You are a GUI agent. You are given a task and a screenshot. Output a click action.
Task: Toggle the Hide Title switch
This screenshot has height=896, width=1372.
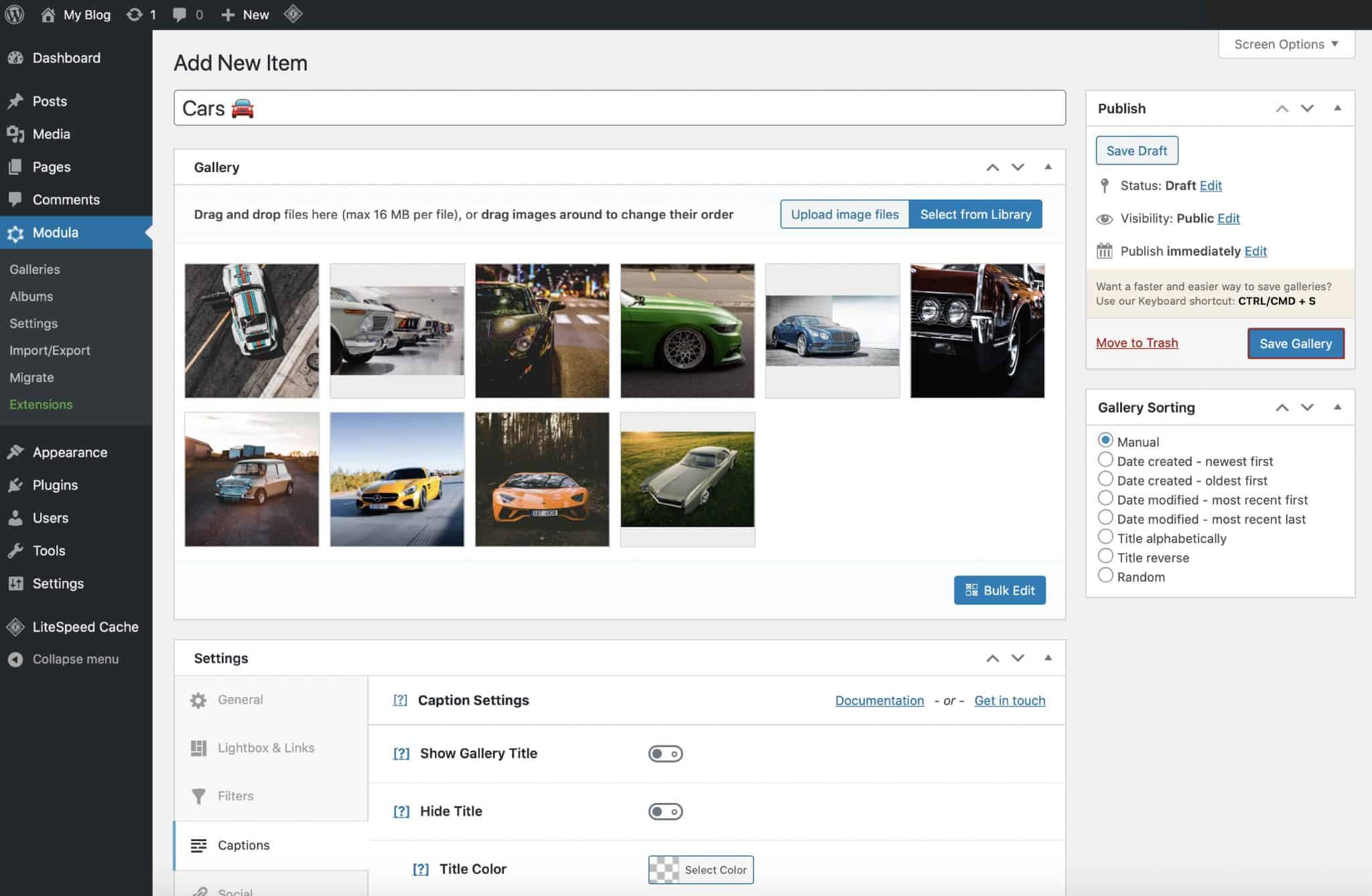(x=665, y=811)
